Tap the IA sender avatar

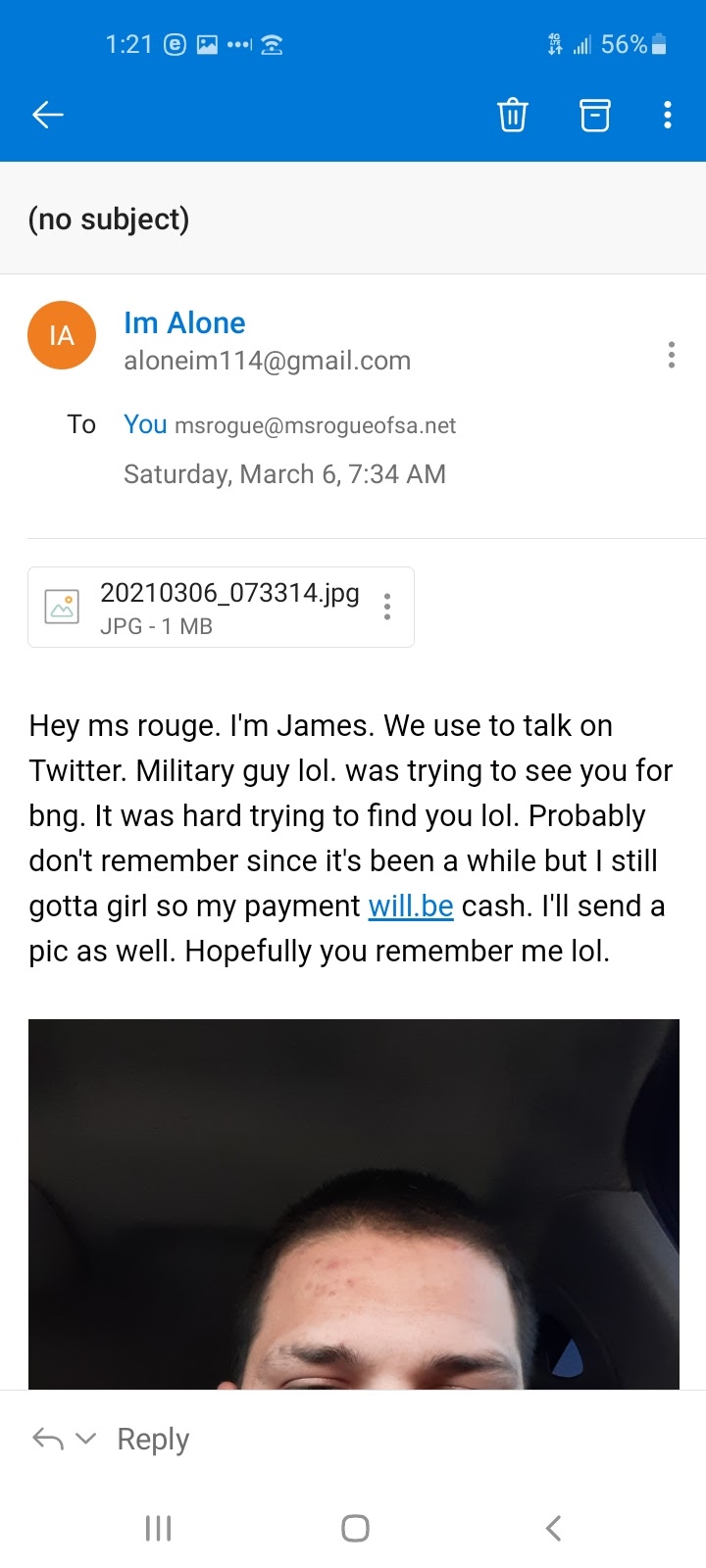click(x=62, y=335)
